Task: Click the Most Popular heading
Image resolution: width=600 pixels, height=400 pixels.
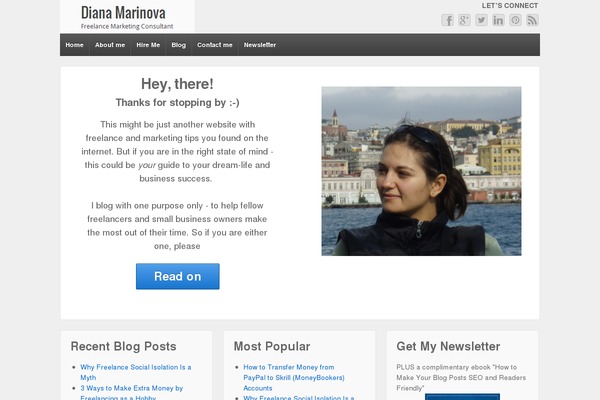Action: 272,346
